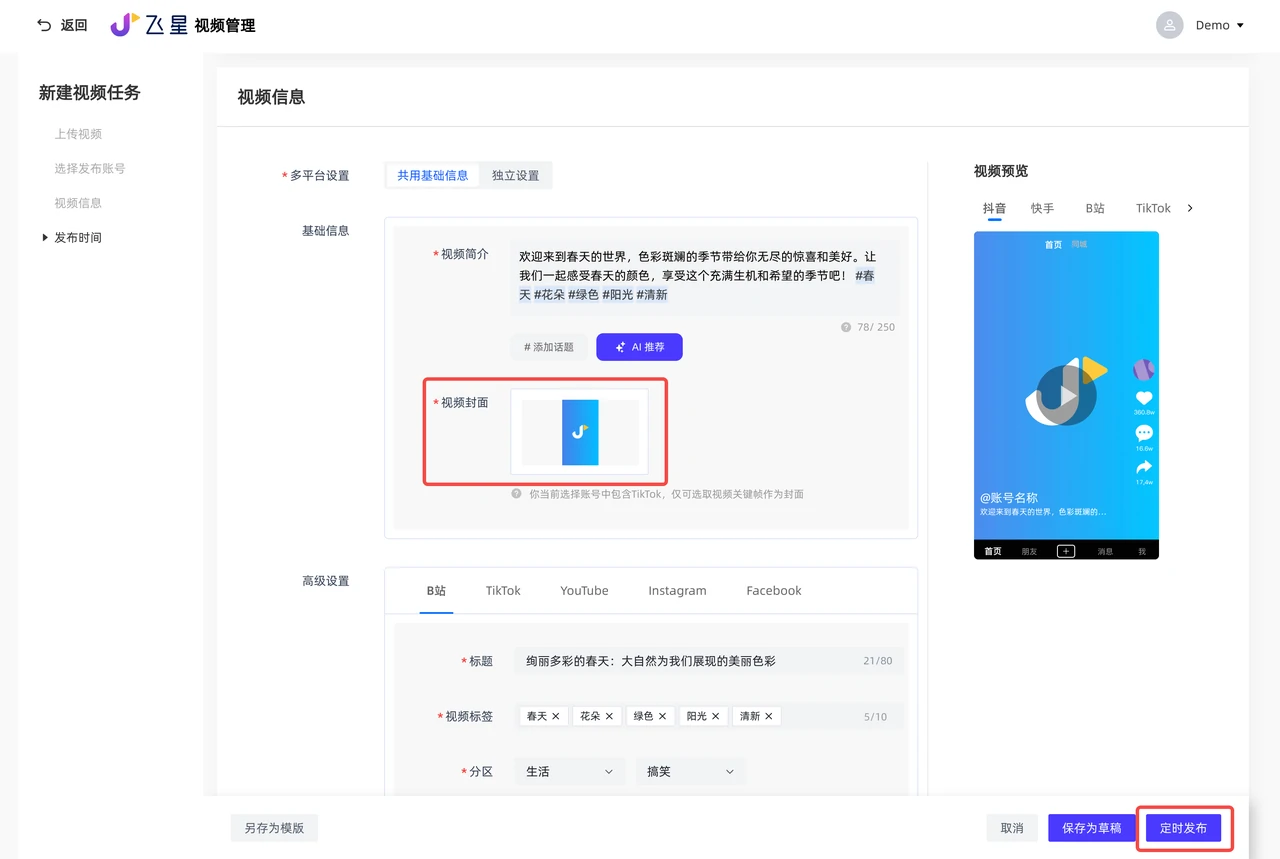Remove the 春天 video tag
Viewport: 1280px width, 859px height.
click(x=558, y=715)
